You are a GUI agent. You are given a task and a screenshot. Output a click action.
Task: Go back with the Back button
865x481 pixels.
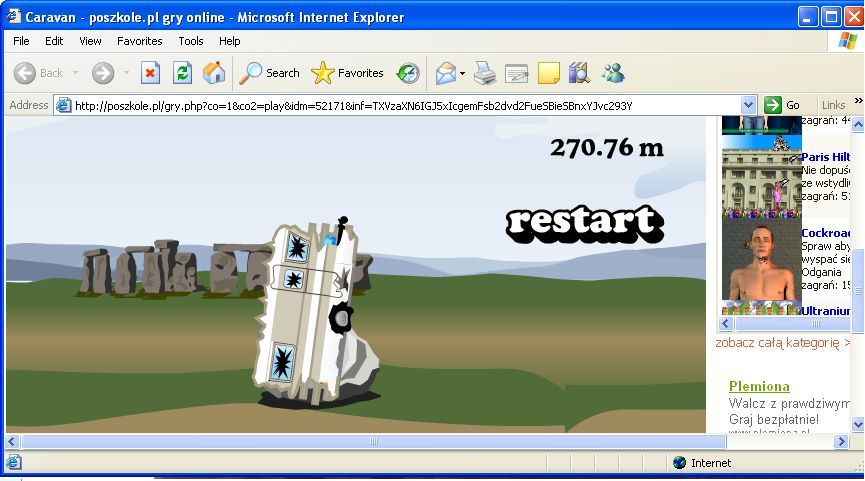[x=39, y=73]
